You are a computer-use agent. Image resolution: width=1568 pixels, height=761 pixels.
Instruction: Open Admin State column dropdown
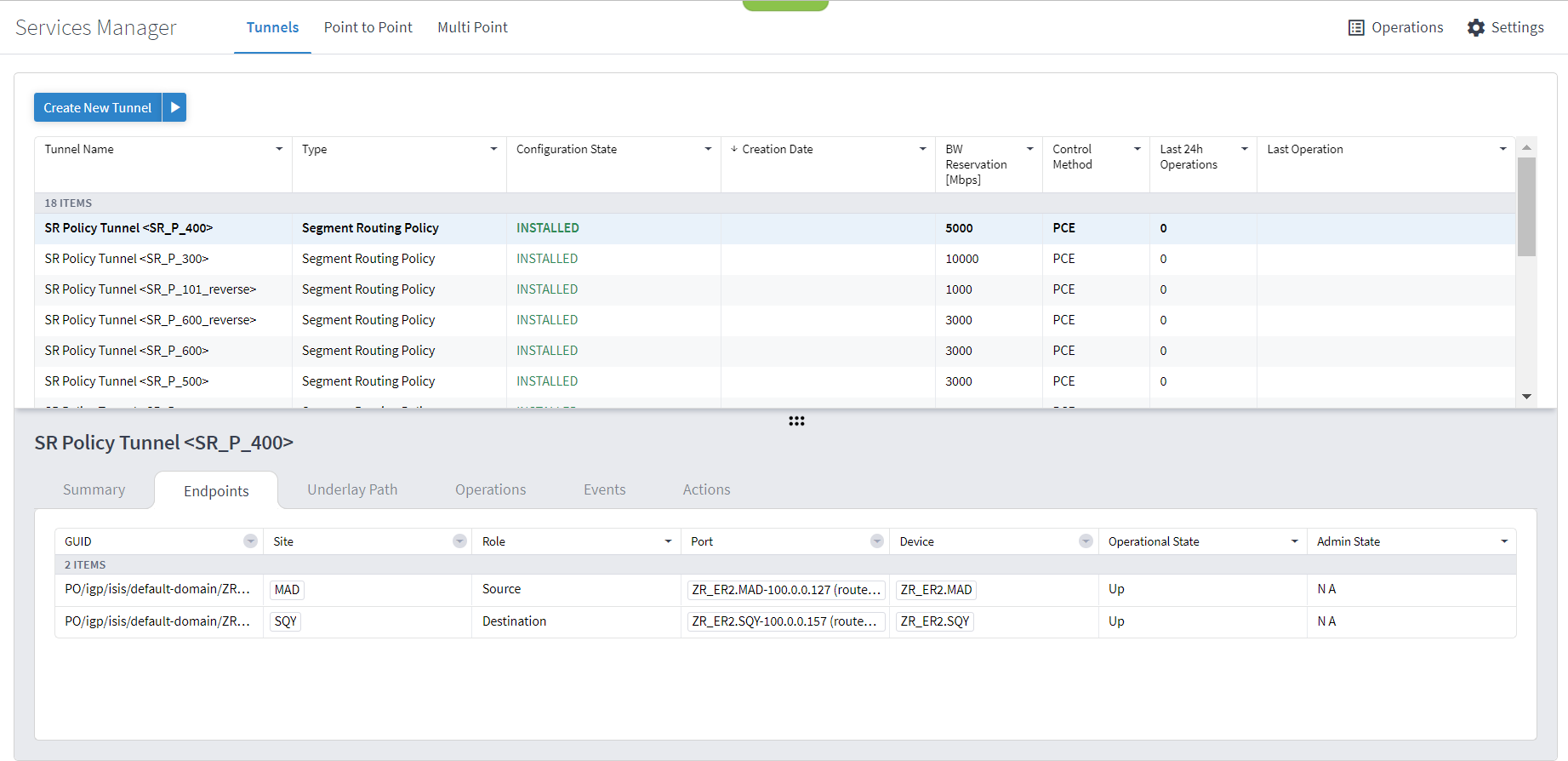[1504, 541]
